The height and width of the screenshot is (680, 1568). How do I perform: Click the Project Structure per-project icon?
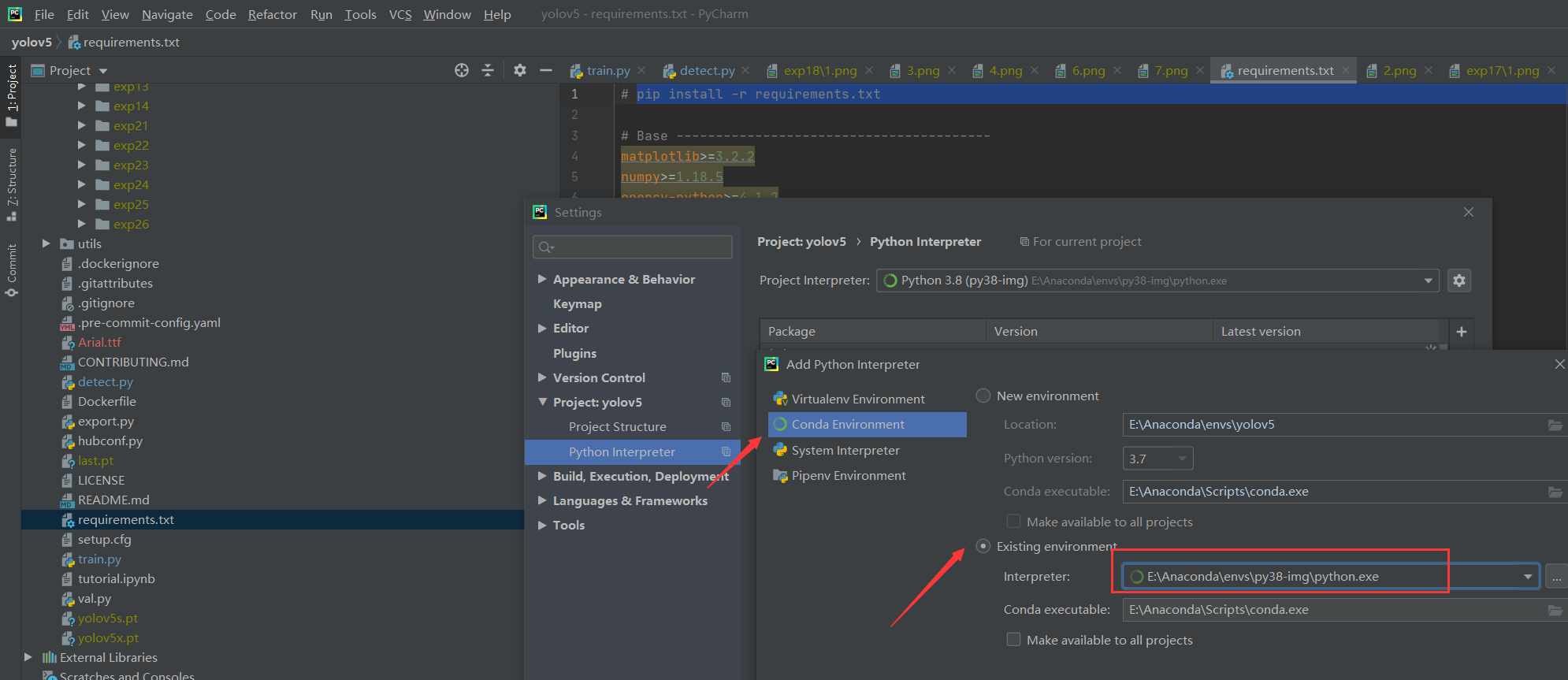(726, 427)
